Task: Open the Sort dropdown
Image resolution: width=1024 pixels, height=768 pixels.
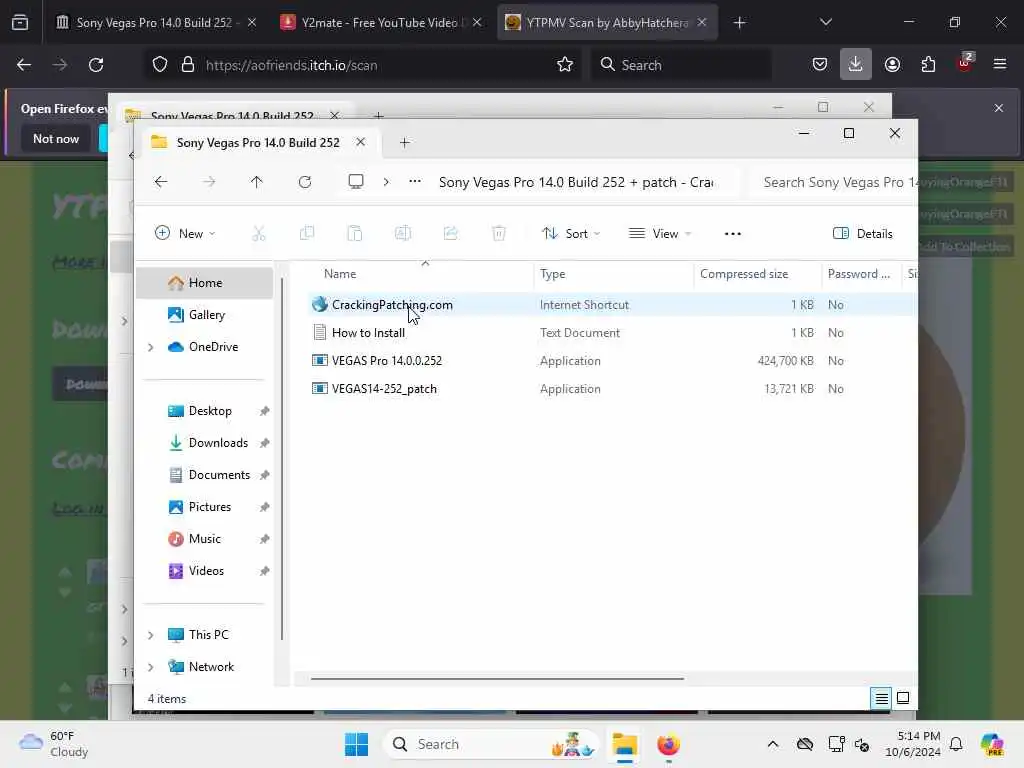Action: pyautogui.click(x=571, y=234)
